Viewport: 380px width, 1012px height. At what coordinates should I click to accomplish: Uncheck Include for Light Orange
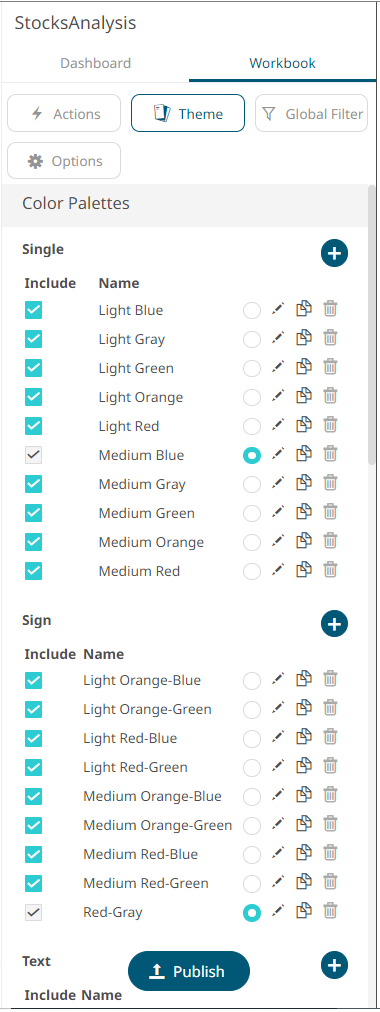pos(34,397)
